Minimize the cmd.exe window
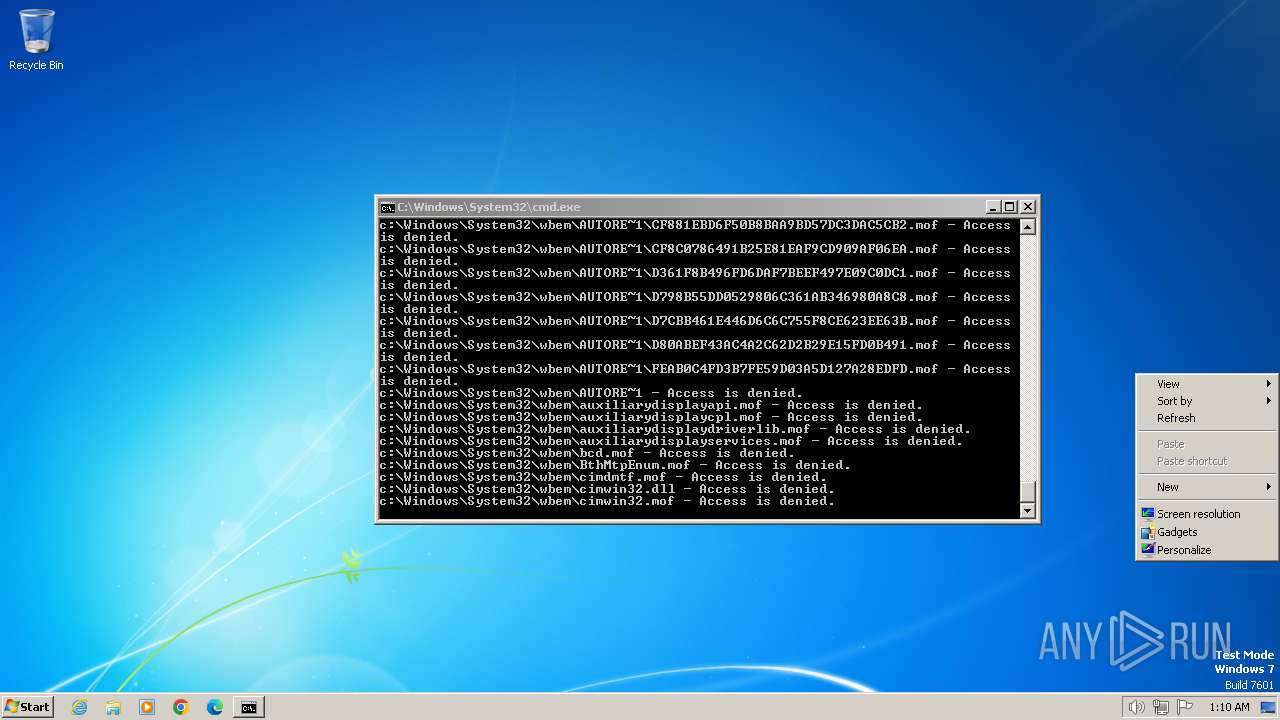The image size is (1280, 720). tap(993, 207)
